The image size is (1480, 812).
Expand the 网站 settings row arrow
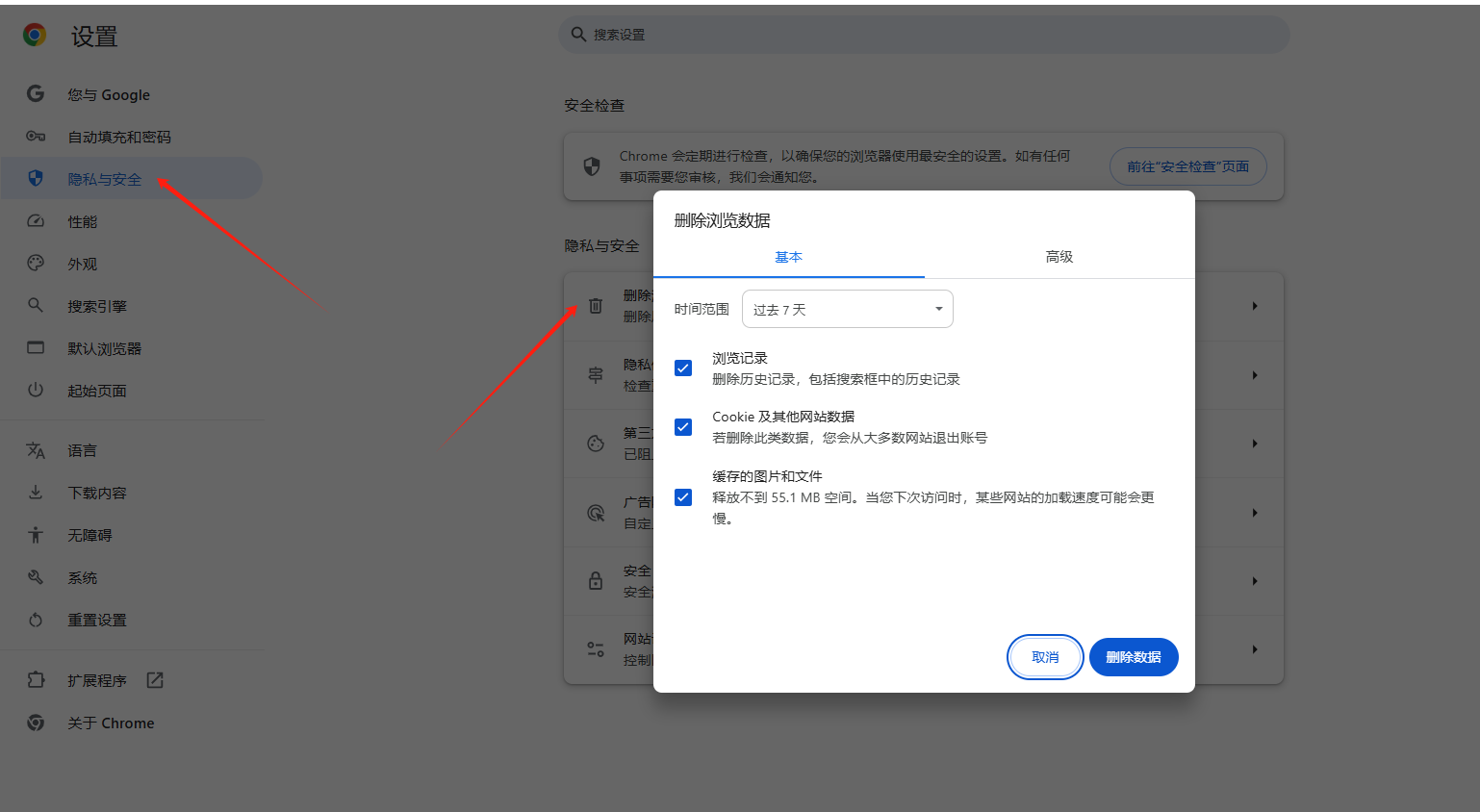pos(1255,649)
